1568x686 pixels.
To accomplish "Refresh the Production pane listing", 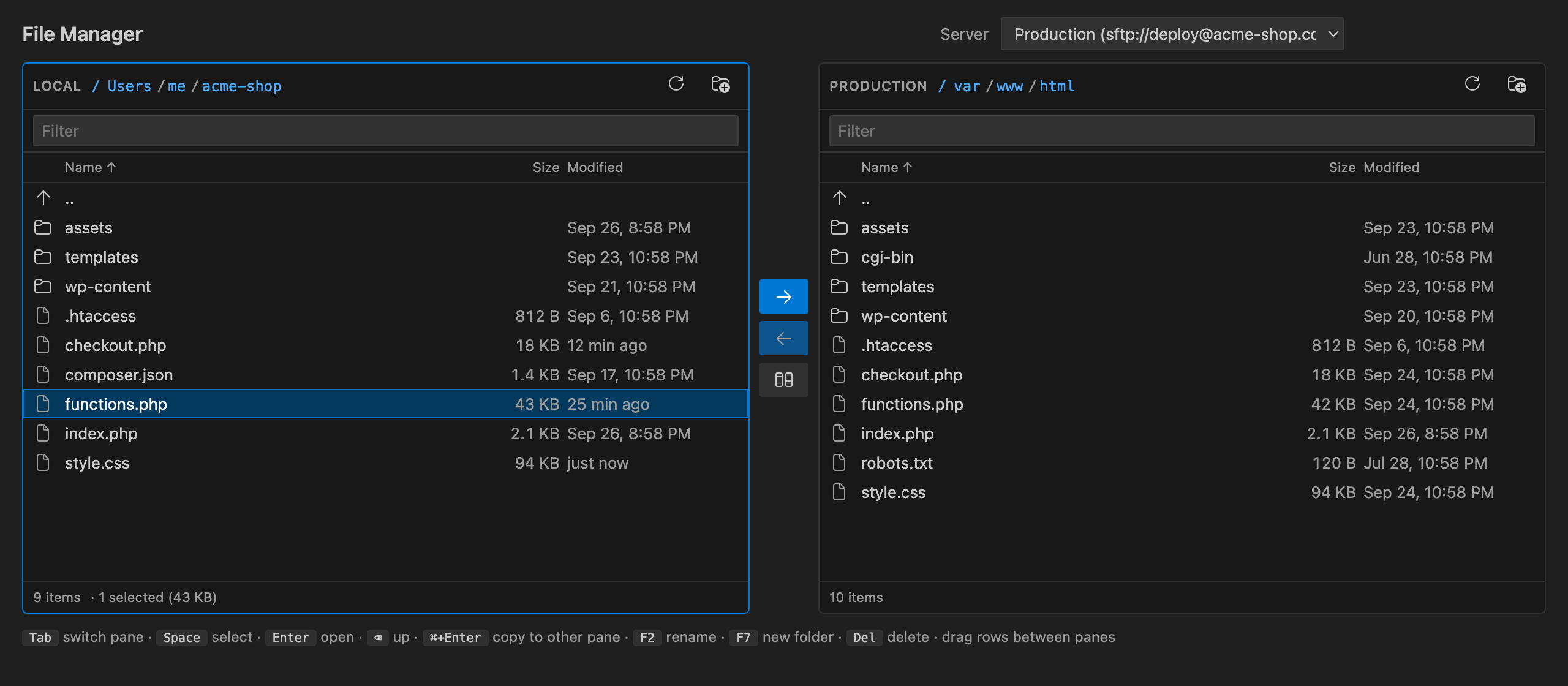I will [1472, 84].
